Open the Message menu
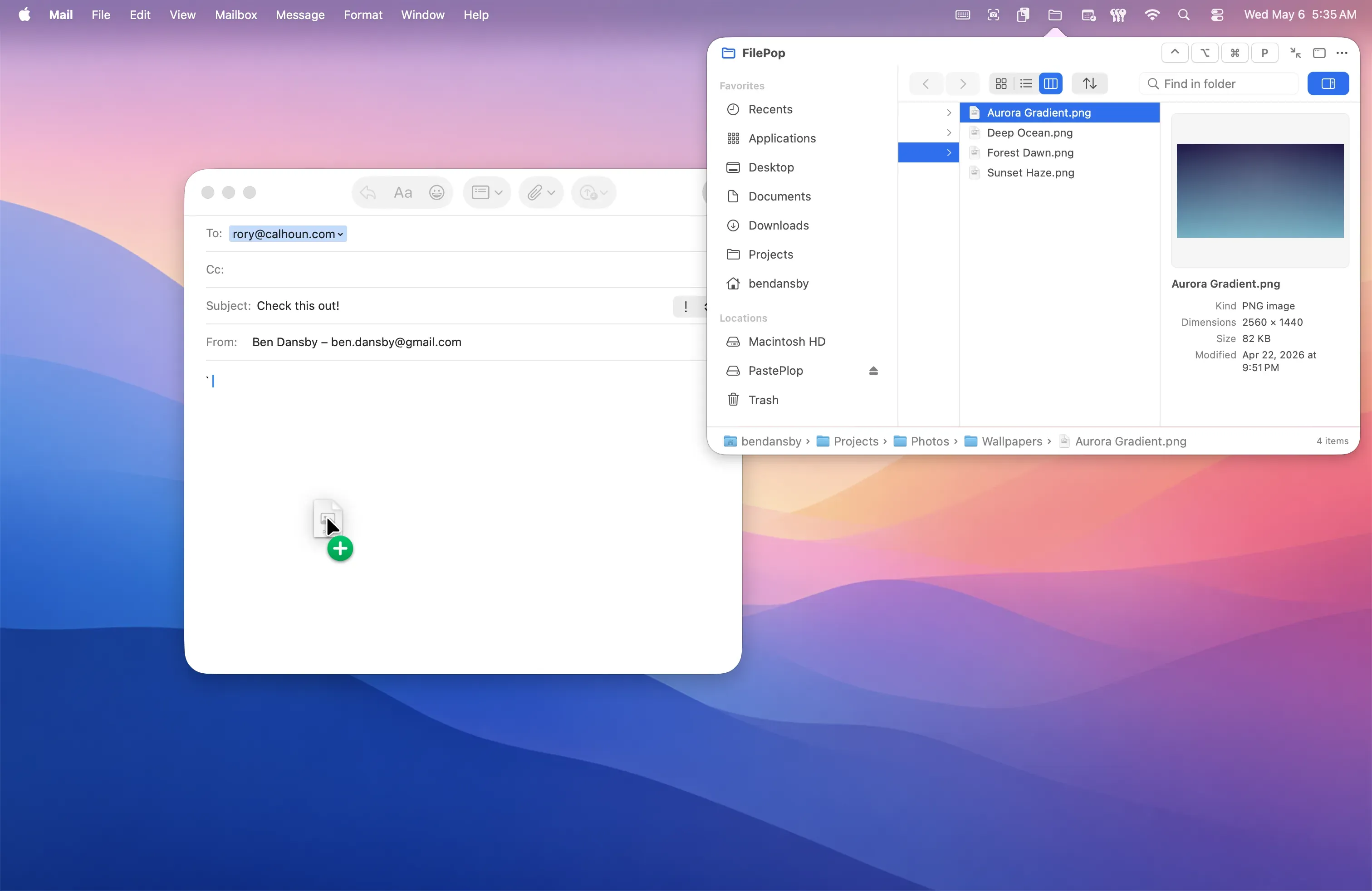Viewport: 1372px width, 891px height. 300,15
